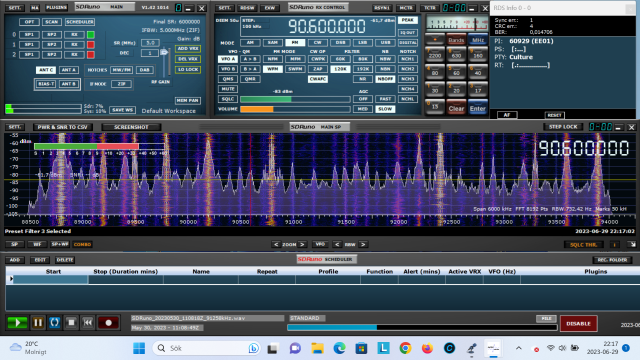Open the IF MODE ZIF selector
Viewport: 640px width, 360px height.
[x=121, y=84]
